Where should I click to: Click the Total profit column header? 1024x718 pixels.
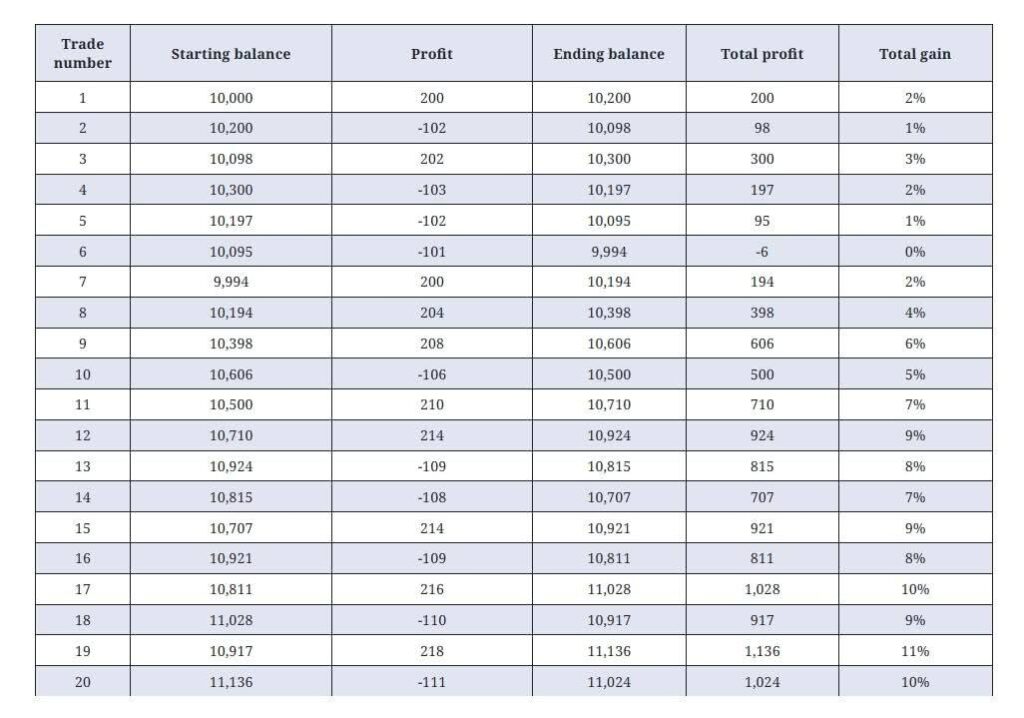click(x=761, y=54)
